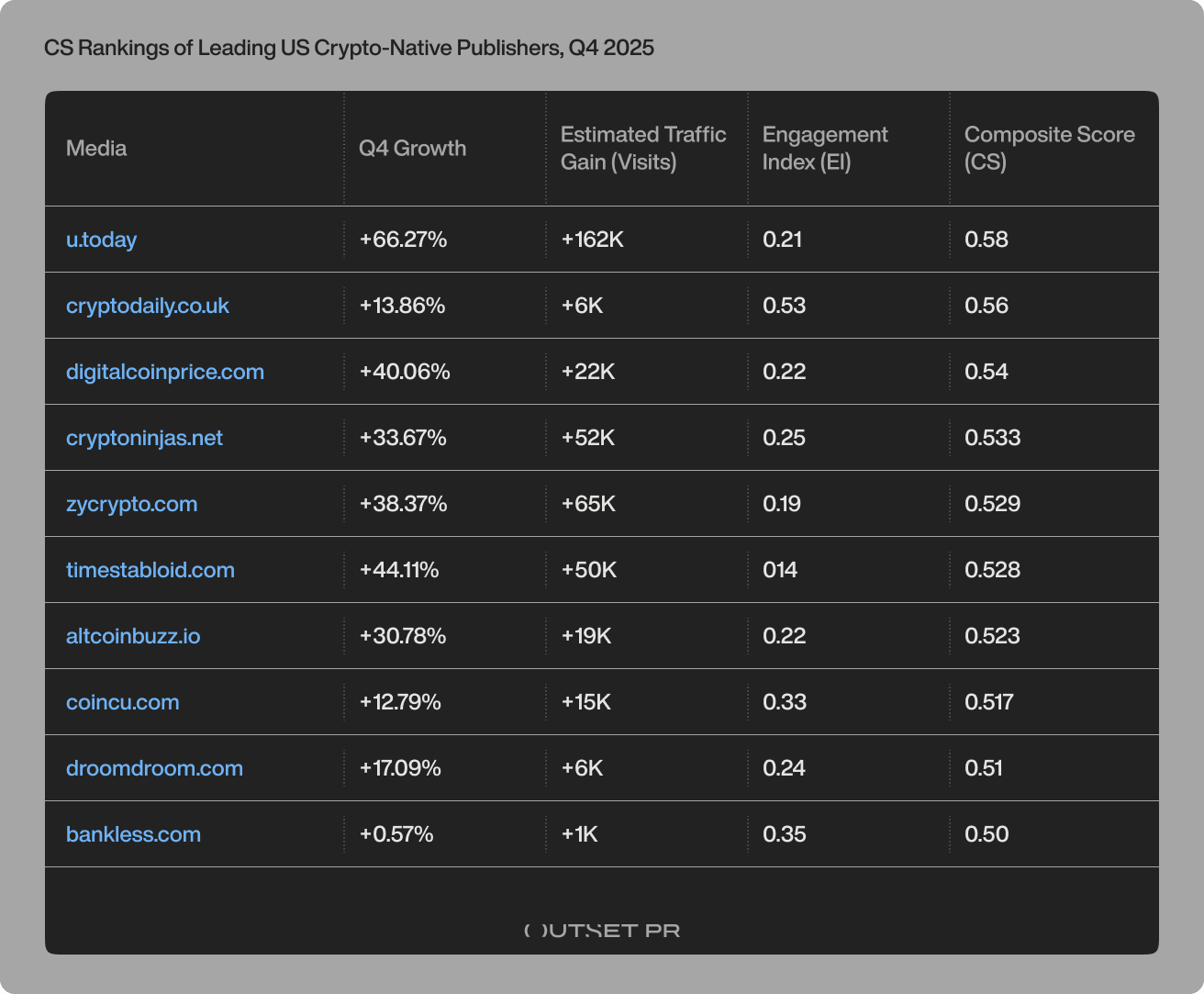Open the u.today publisher link
The width and height of the screenshot is (1204, 994).
pos(101,240)
